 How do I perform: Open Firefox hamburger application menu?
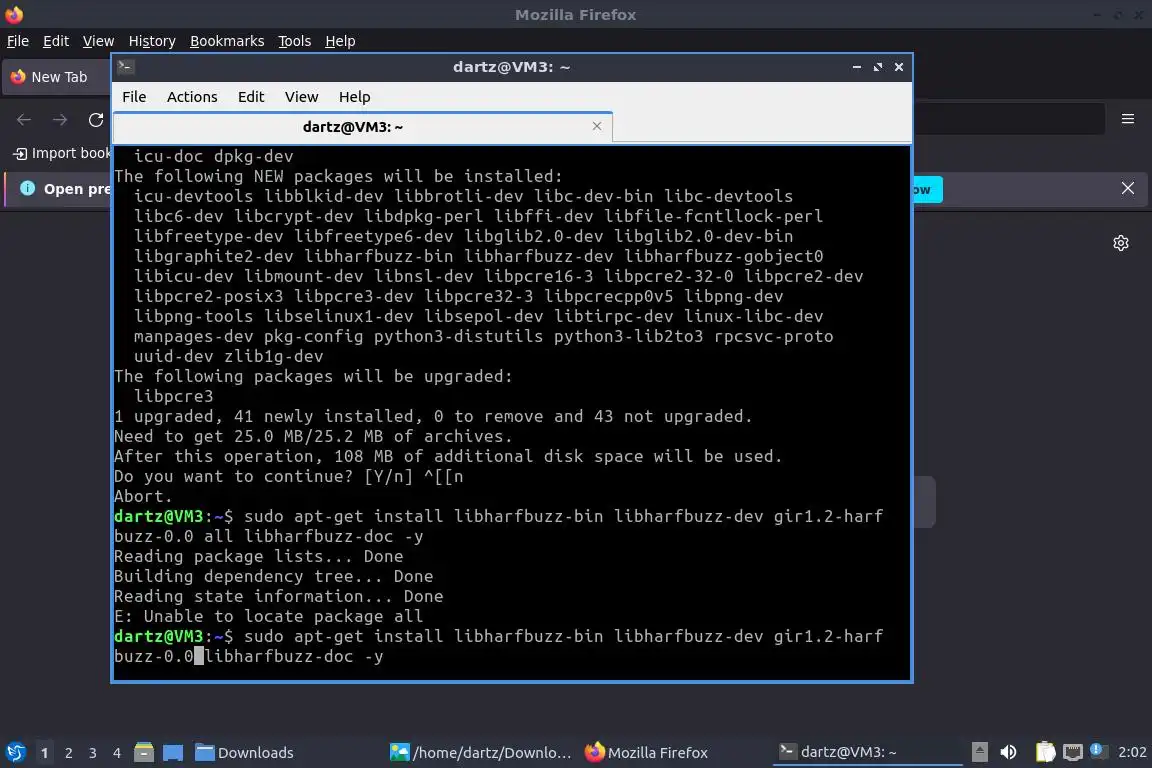[x=1128, y=119]
